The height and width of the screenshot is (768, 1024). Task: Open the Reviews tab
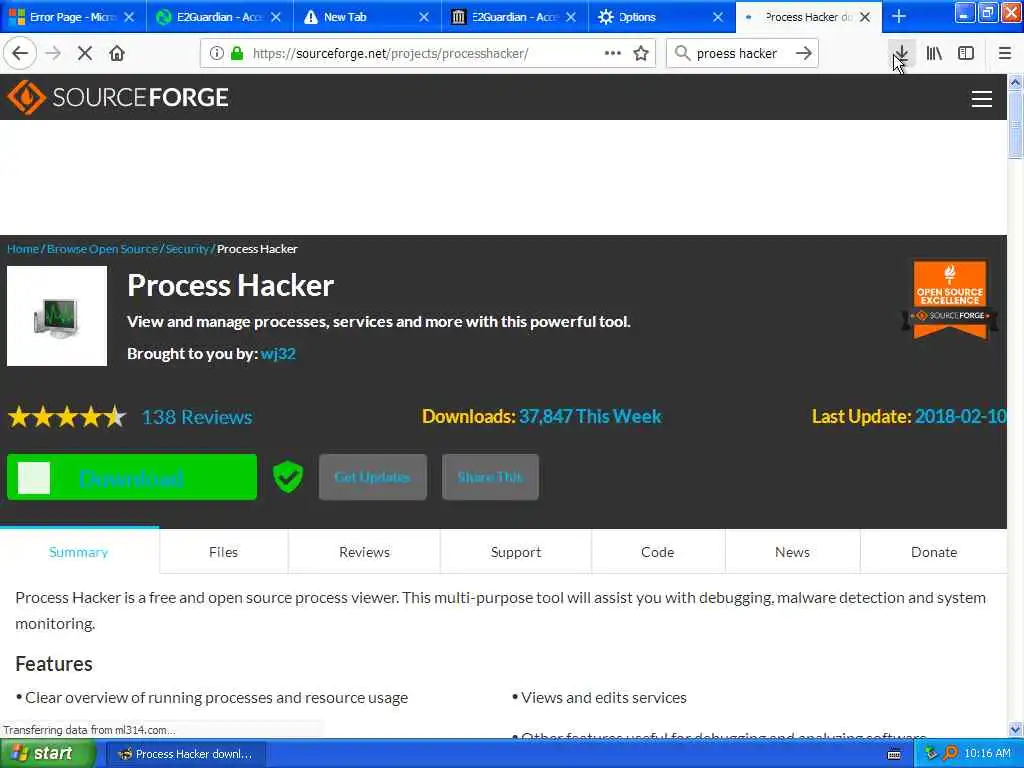coord(364,552)
